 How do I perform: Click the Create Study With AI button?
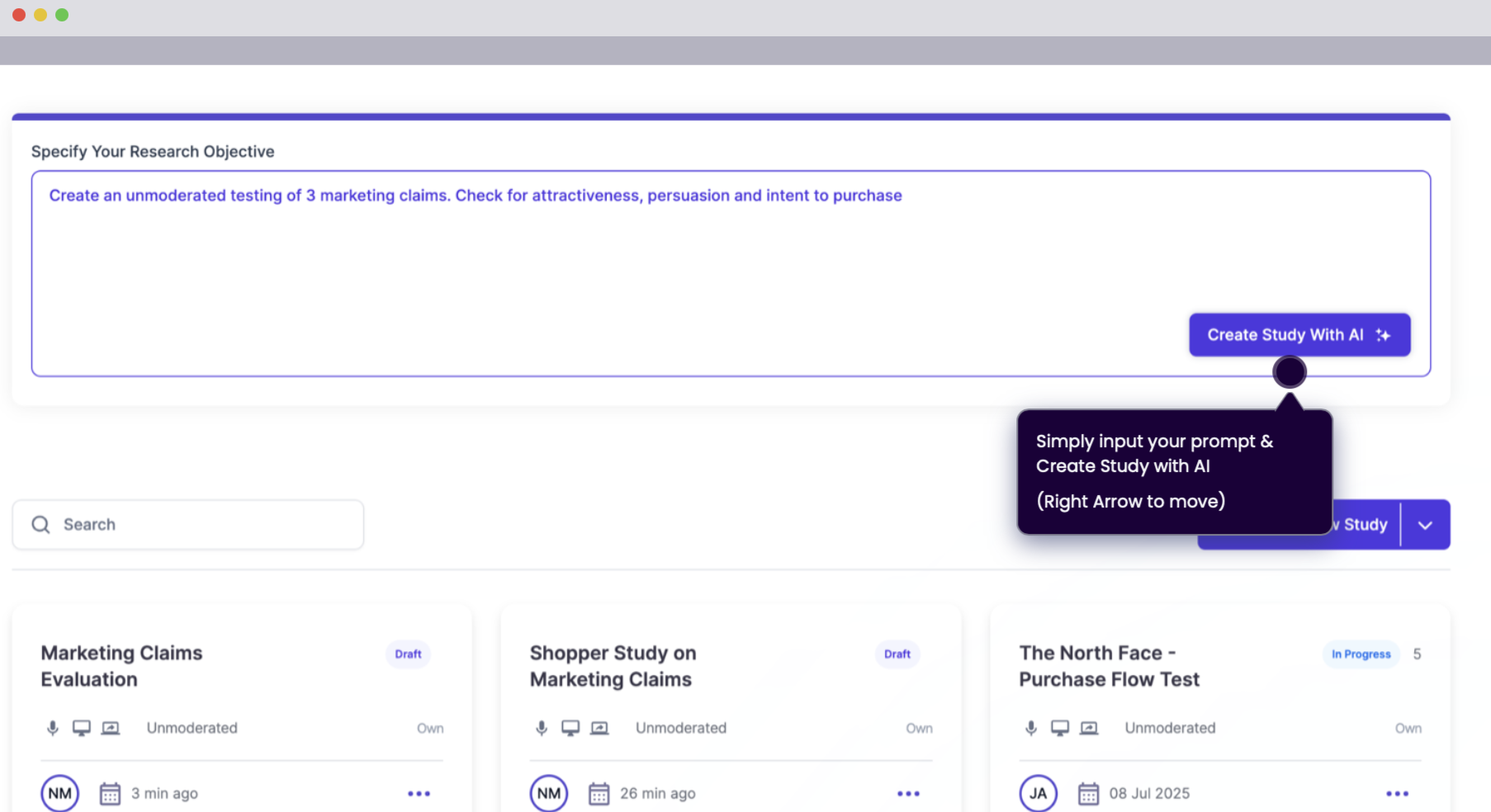pyautogui.click(x=1299, y=335)
